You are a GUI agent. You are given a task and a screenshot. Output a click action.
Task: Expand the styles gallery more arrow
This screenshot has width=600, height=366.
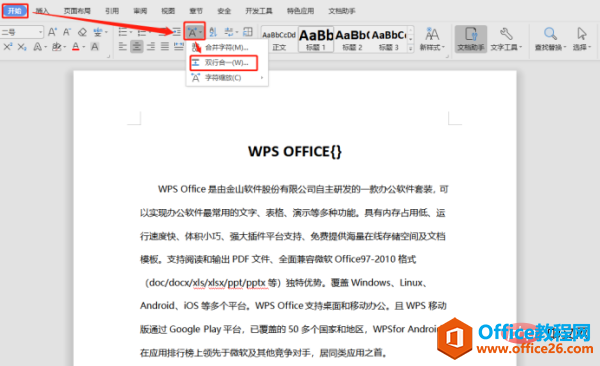(411, 48)
